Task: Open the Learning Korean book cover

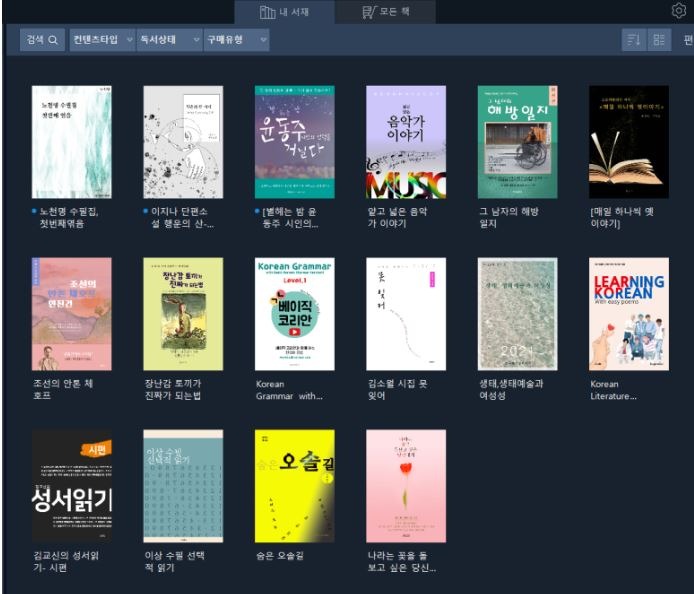Action: tap(628, 314)
